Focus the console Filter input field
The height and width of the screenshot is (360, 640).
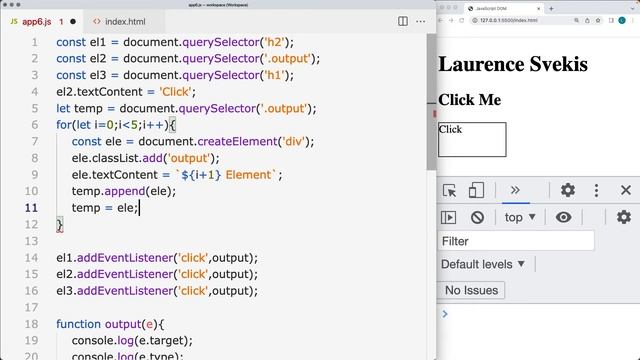coord(516,241)
